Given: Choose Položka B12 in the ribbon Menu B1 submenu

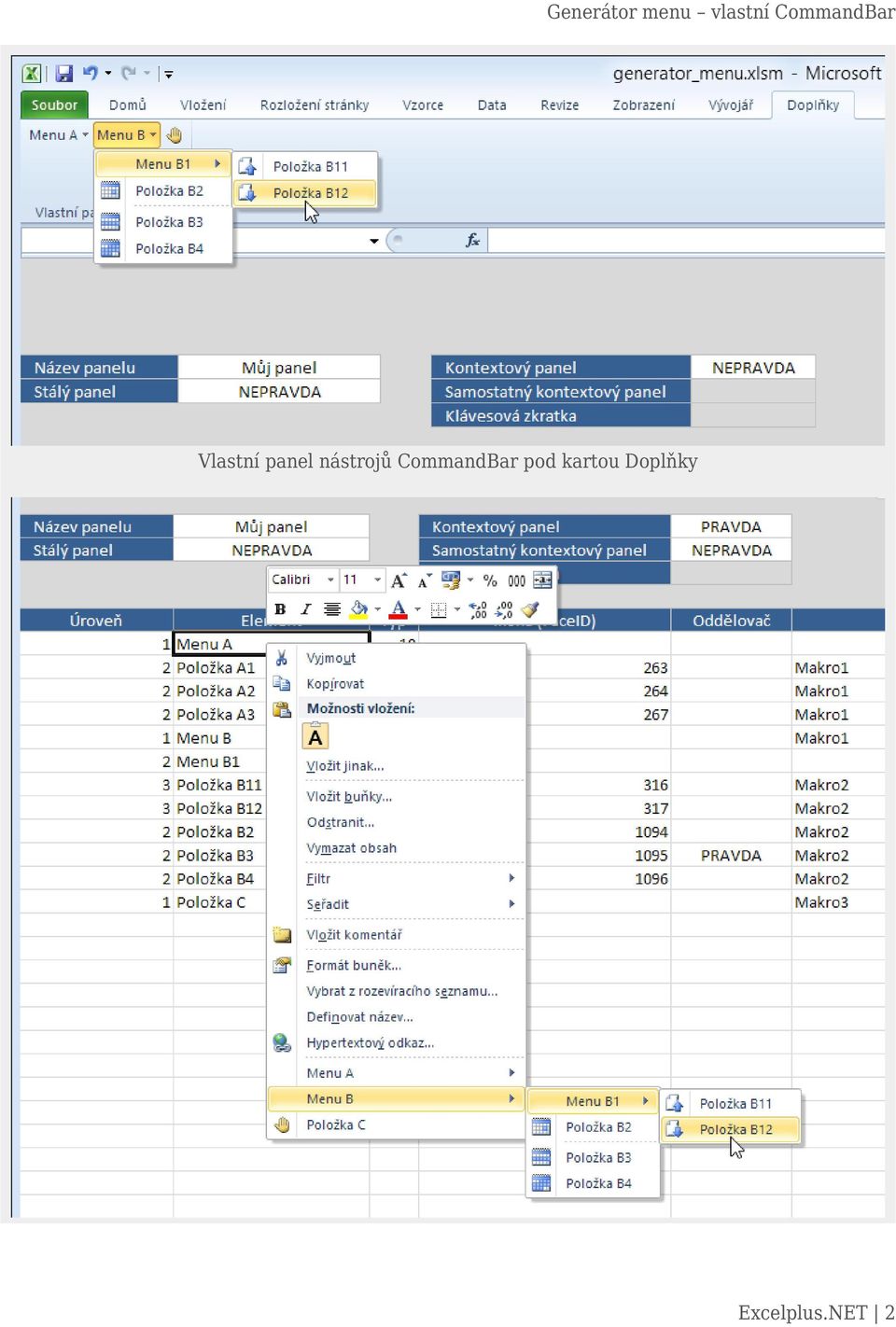Looking at the screenshot, I should [x=305, y=193].
